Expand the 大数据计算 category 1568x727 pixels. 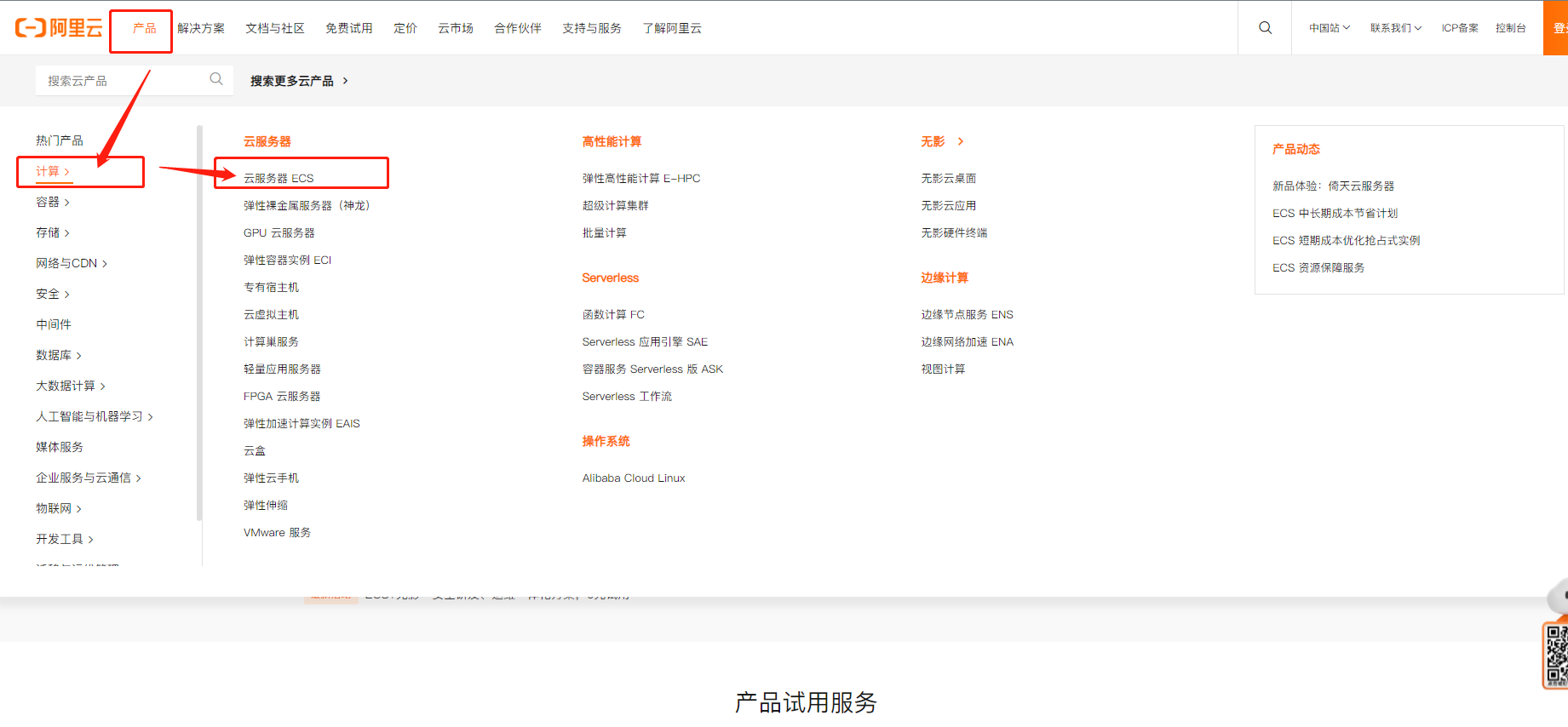point(71,386)
